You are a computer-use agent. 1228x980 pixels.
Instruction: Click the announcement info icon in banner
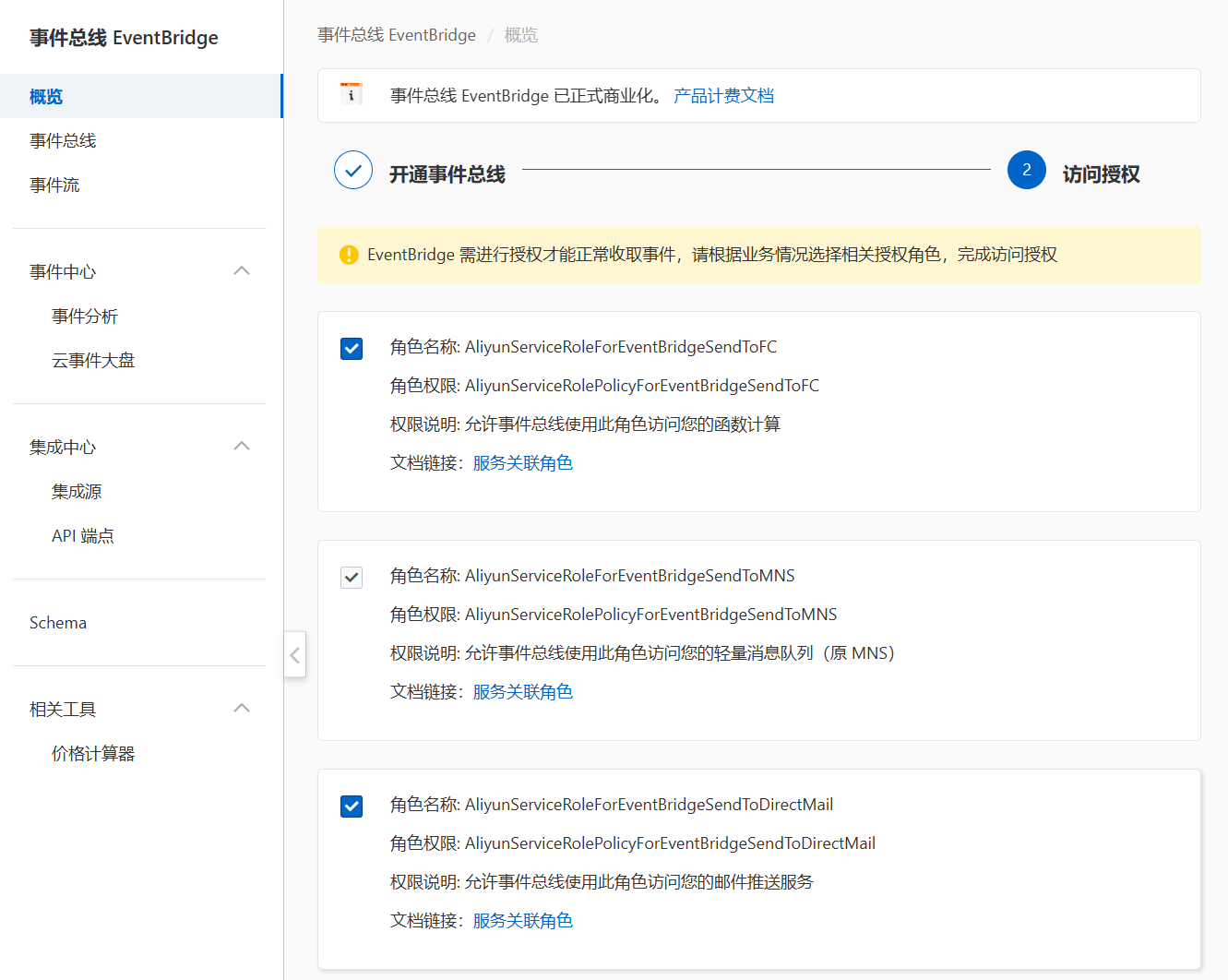click(351, 94)
